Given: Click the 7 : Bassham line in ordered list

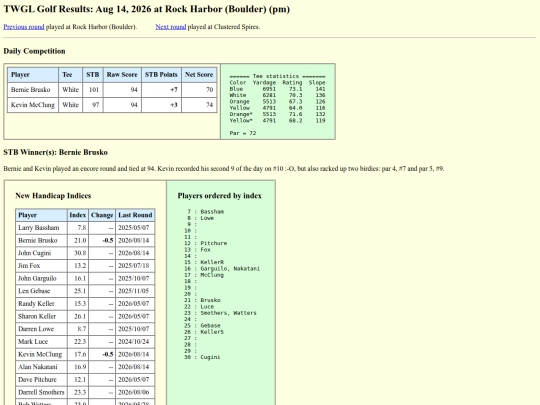Looking at the screenshot, I should coord(206,212).
